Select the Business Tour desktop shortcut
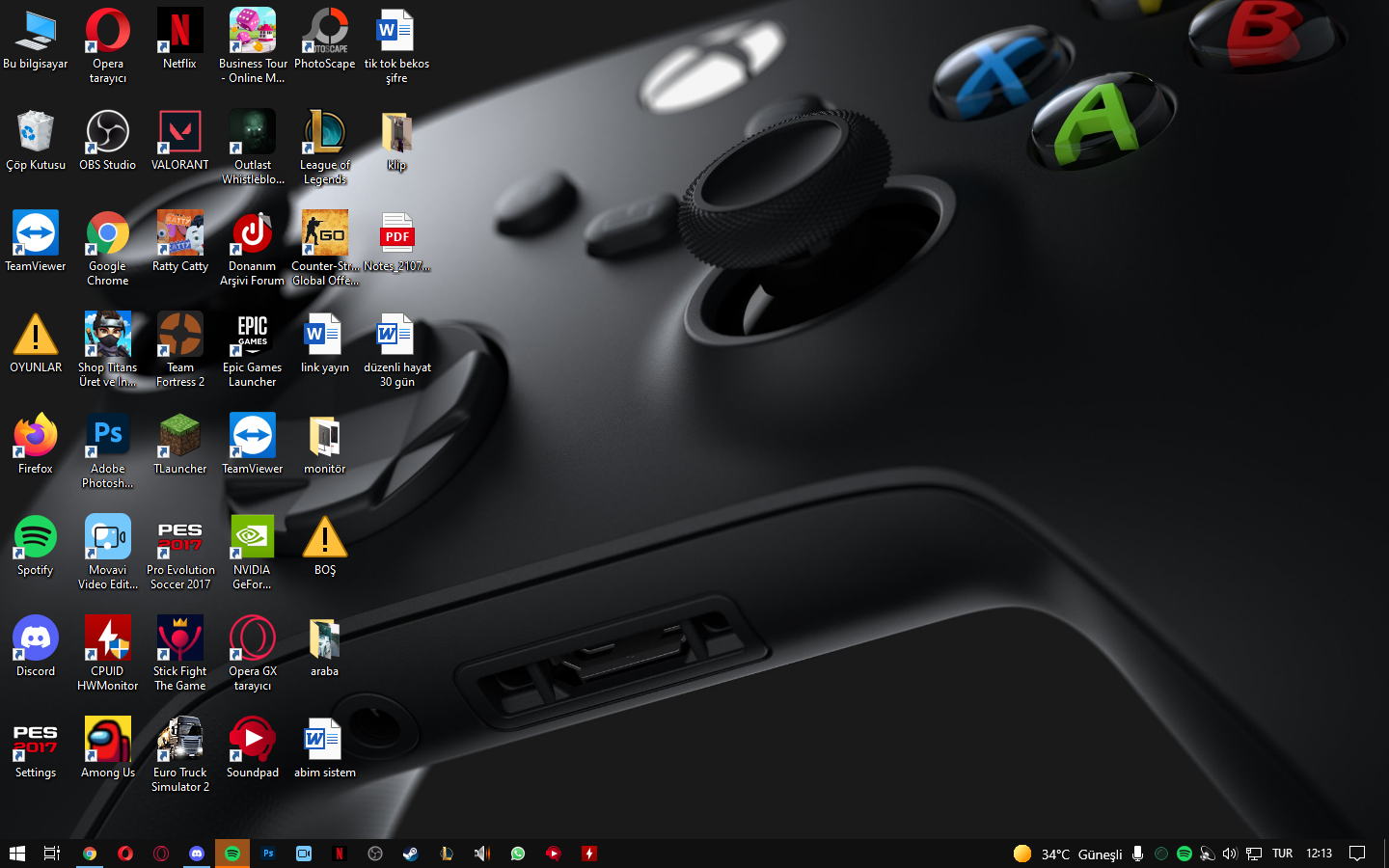 point(253,46)
